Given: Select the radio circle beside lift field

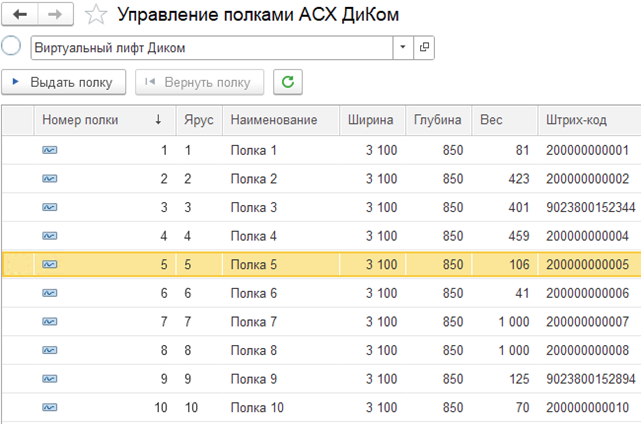Looking at the screenshot, I should tap(12, 47).
